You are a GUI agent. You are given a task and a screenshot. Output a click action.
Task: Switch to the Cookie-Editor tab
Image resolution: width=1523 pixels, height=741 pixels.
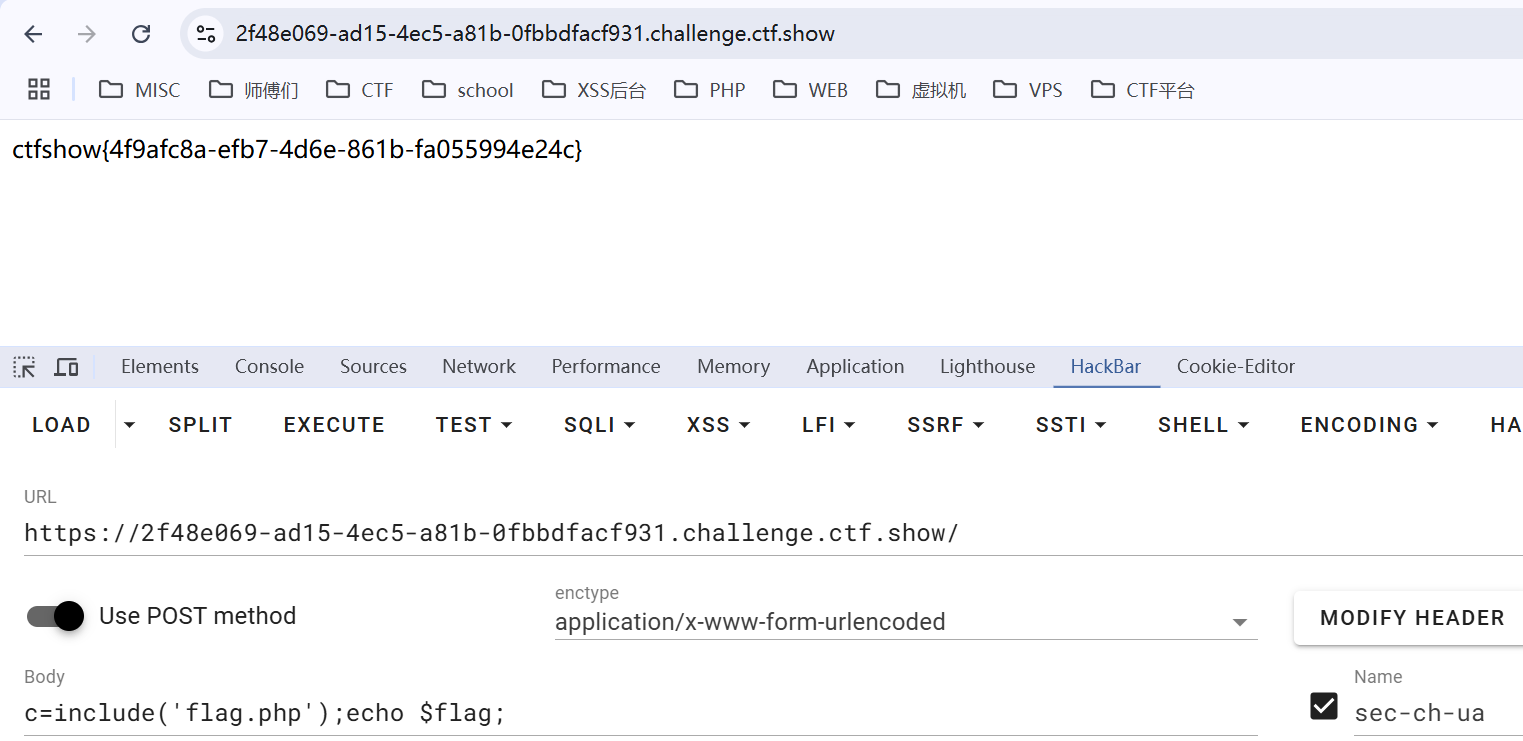pyautogui.click(x=1235, y=367)
